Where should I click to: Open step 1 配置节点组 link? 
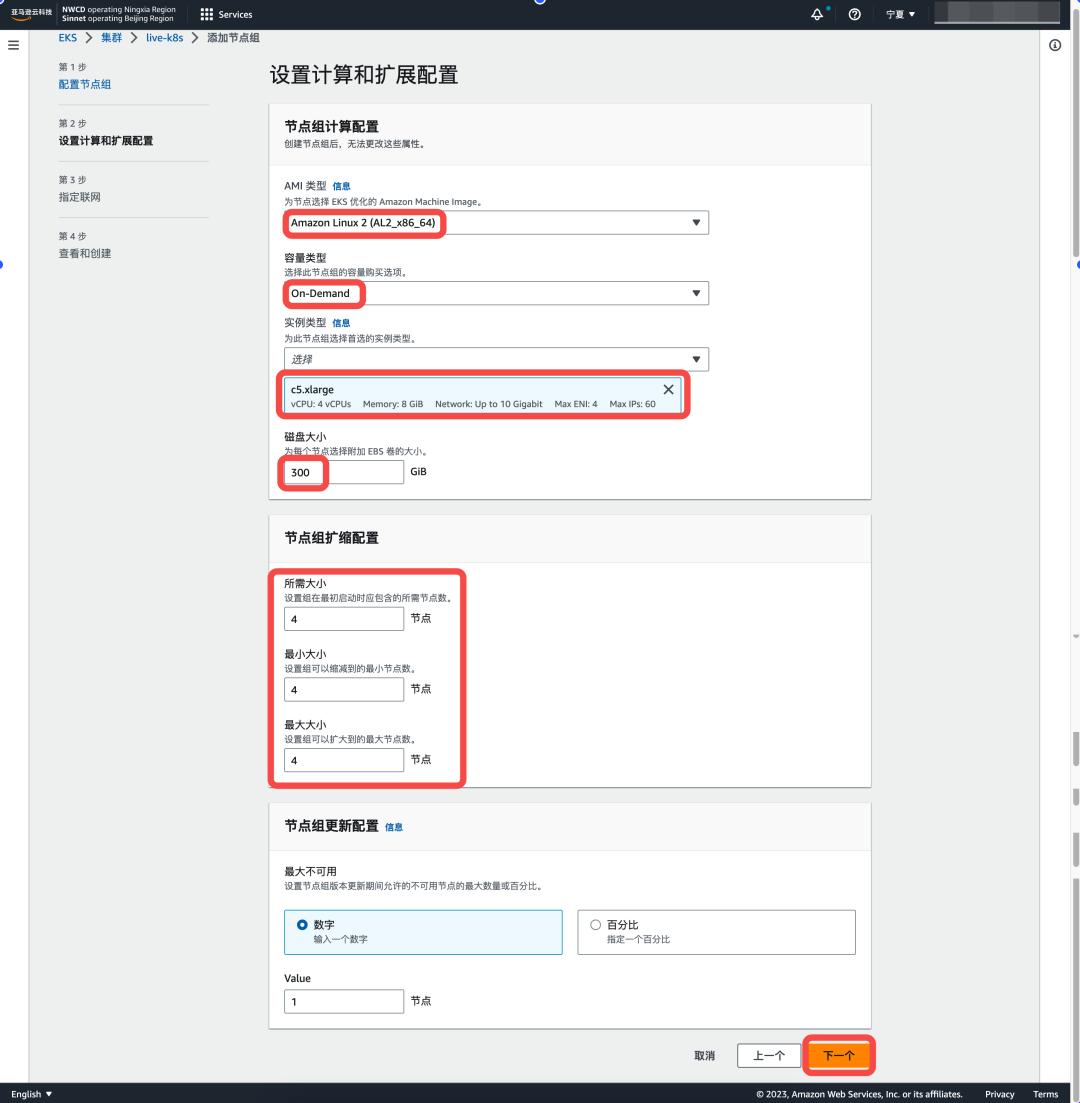click(84, 84)
